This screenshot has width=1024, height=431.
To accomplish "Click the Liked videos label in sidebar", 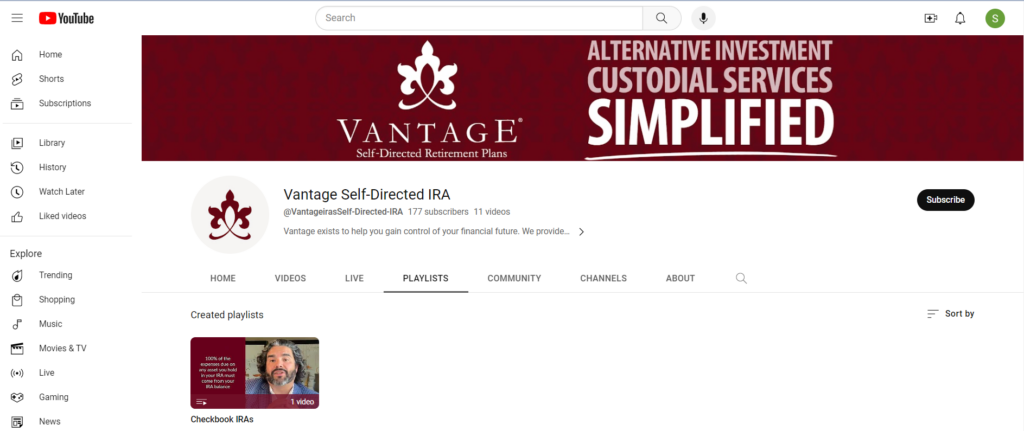I will (x=62, y=216).
